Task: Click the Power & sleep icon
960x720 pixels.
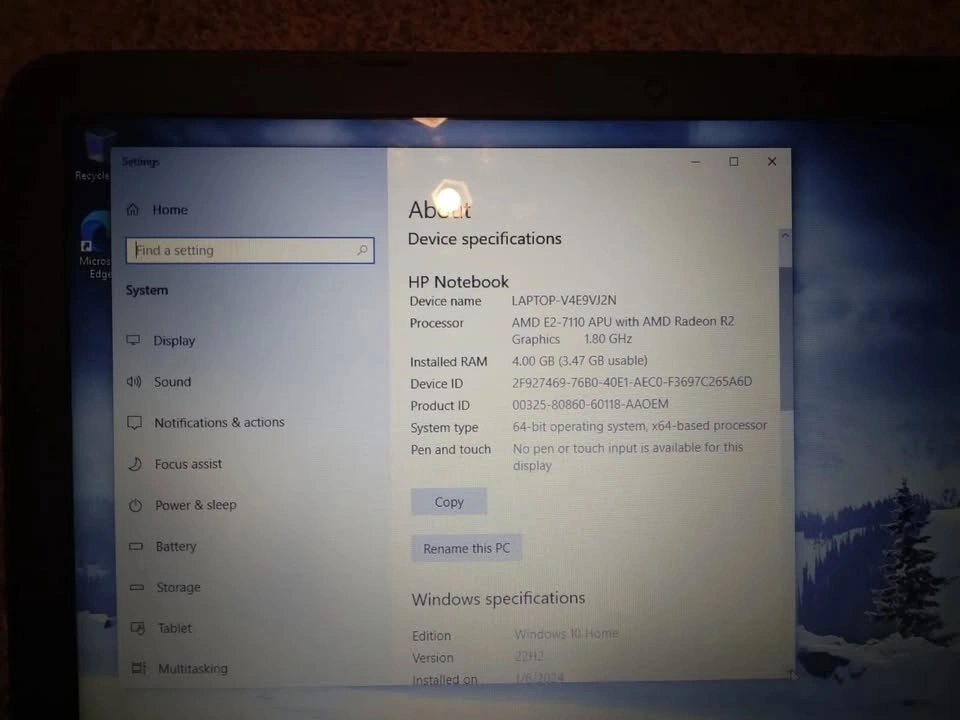Action: tap(136, 506)
